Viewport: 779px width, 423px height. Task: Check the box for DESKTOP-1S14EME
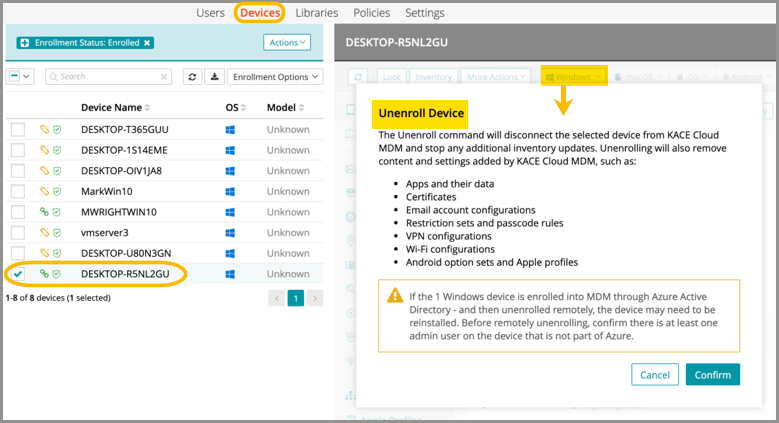(x=18, y=150)
